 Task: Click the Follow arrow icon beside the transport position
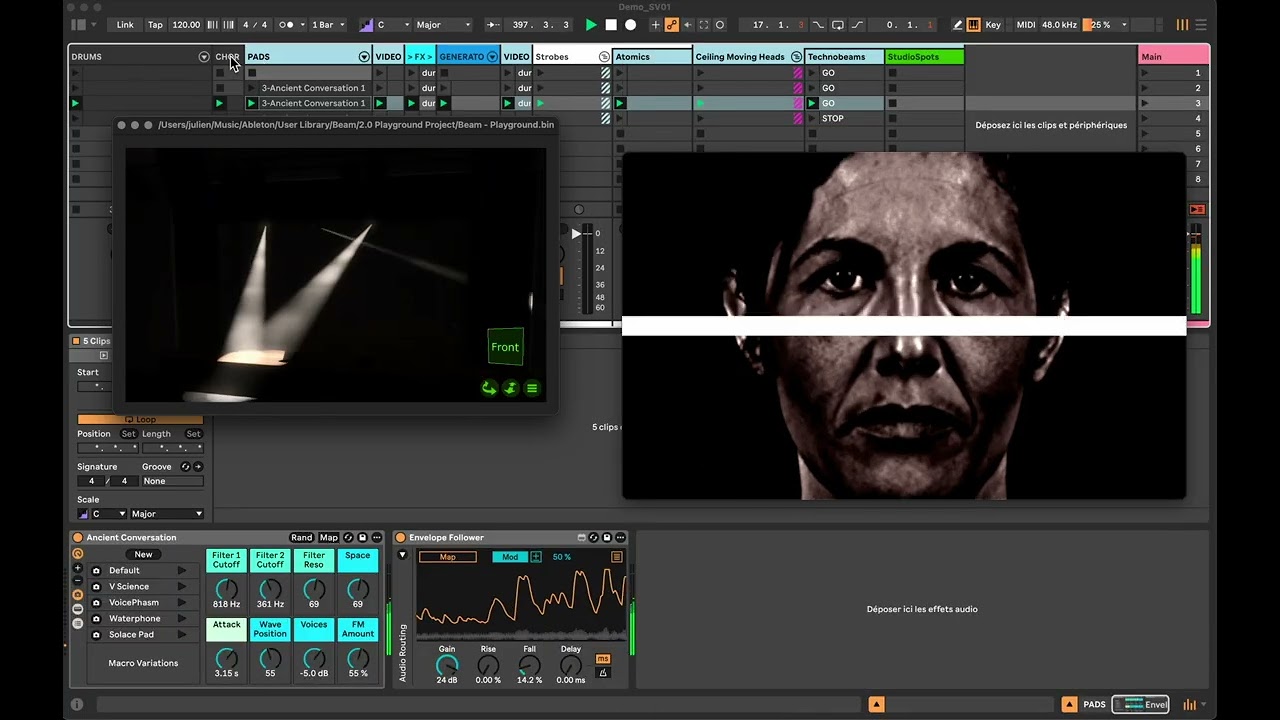click(x=492, y=25)
